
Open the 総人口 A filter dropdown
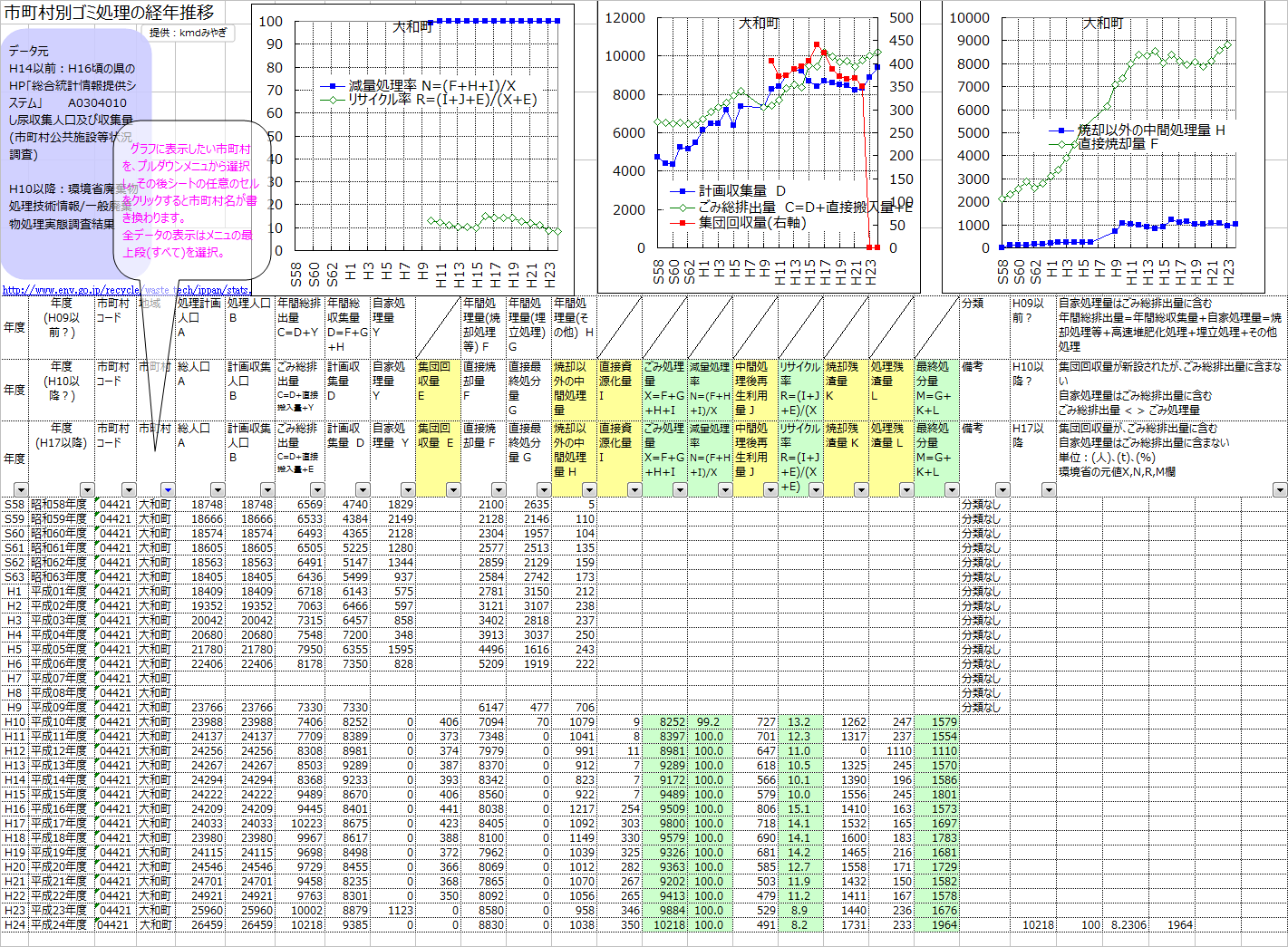(x=218, y=490)
